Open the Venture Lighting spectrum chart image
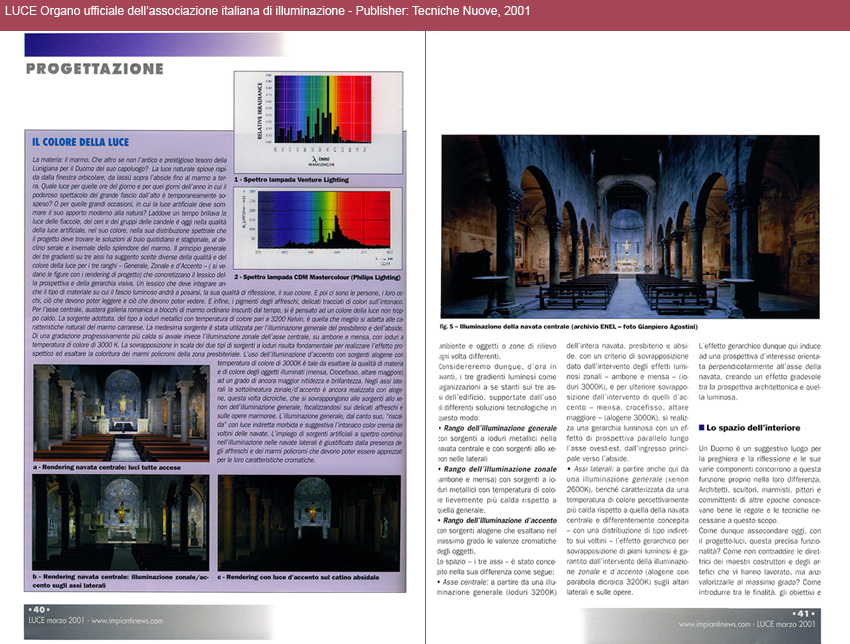This screenshot has height=644, width=850. coord(318,122)
